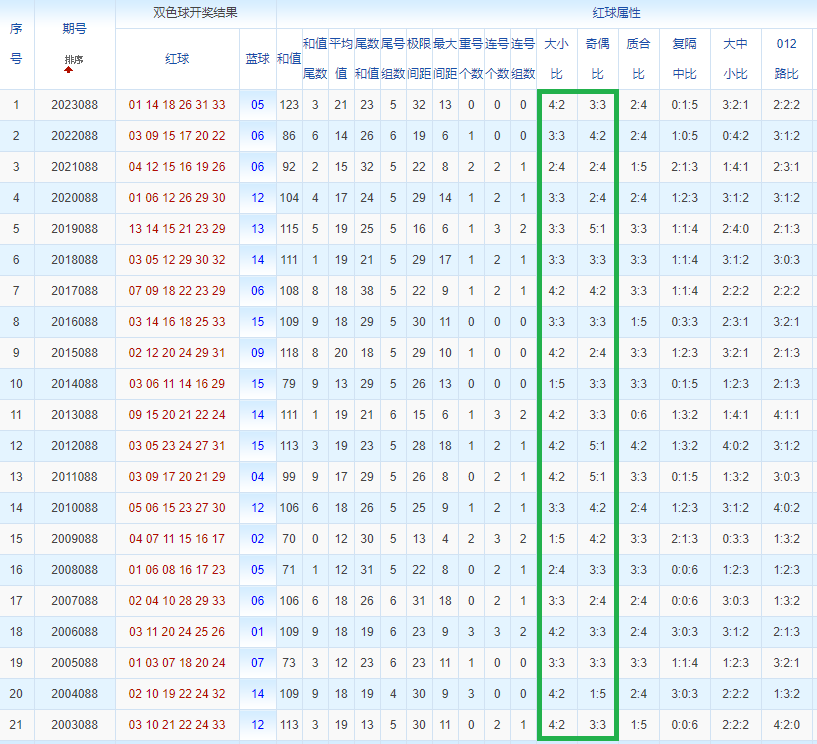Click the red sort arrow under 期号
Screen dimensions: 817x744
pos(69,70)
